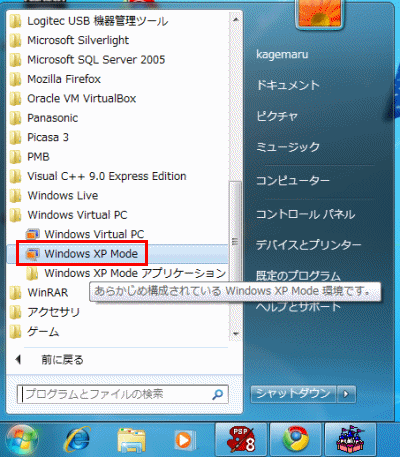Image resolution: width=400 pixels, height=457 pixels.
Task: Click the user account picture at the top
Action: 319,15
